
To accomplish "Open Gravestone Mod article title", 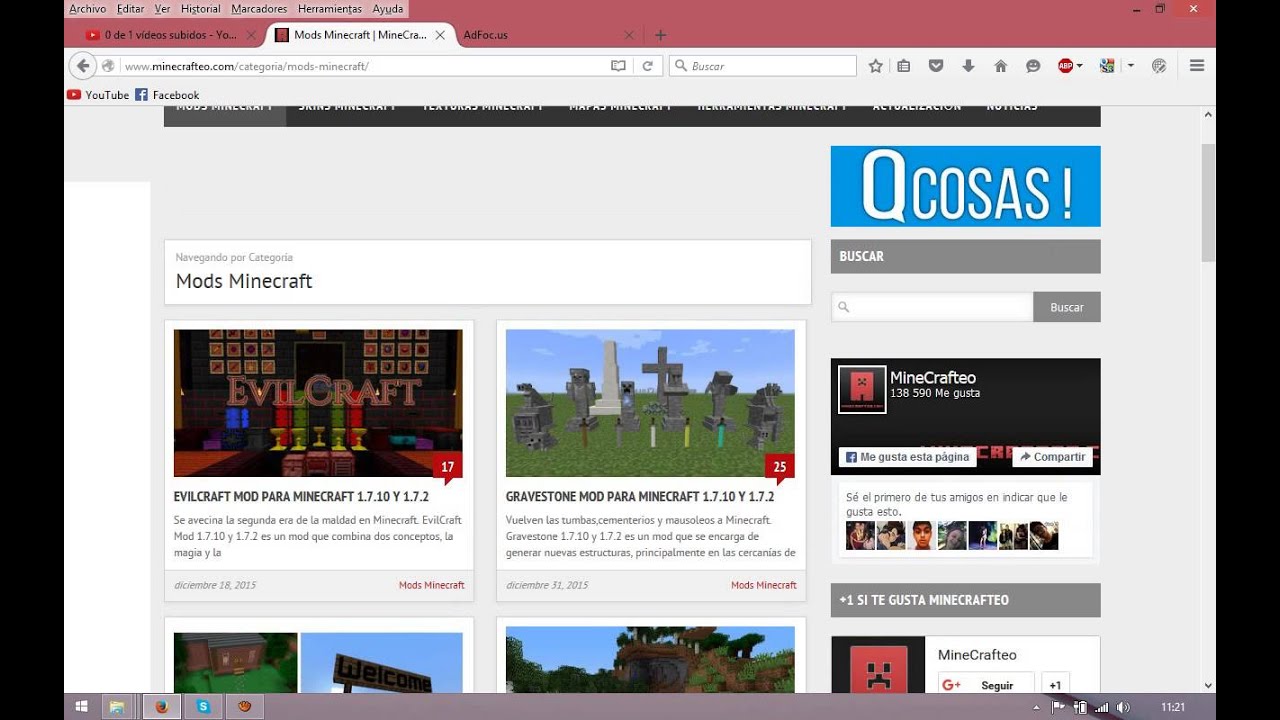I will [x=640, y=496].
